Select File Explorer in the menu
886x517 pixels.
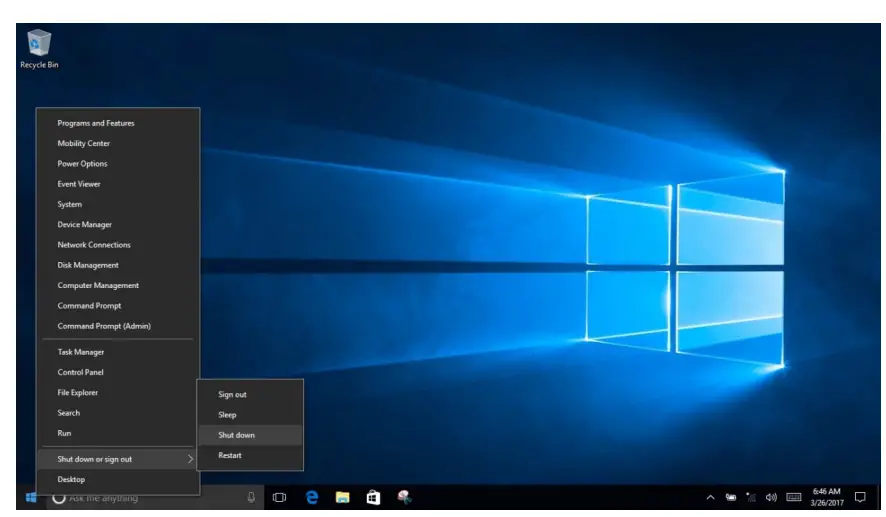118,393
